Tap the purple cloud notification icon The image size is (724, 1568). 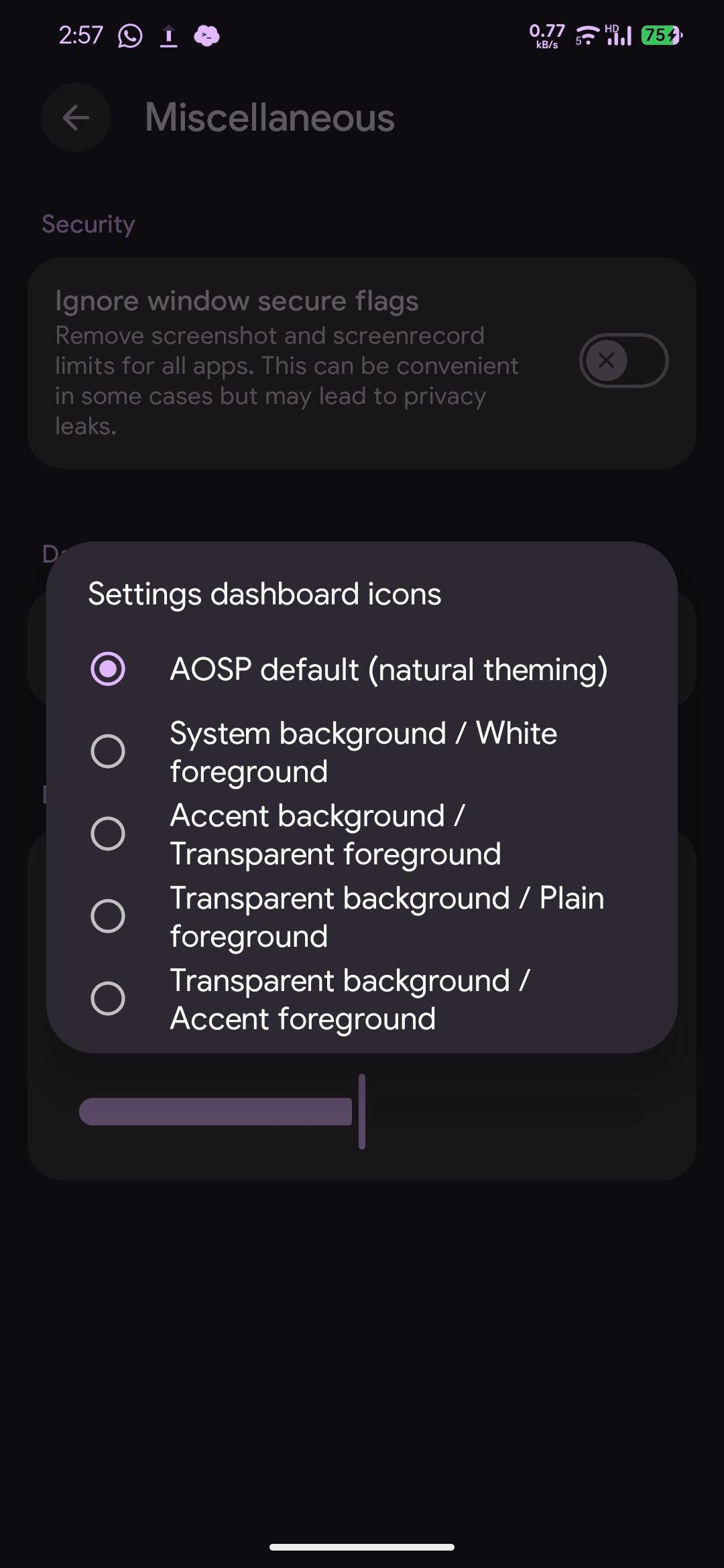[x=206, y=36]
